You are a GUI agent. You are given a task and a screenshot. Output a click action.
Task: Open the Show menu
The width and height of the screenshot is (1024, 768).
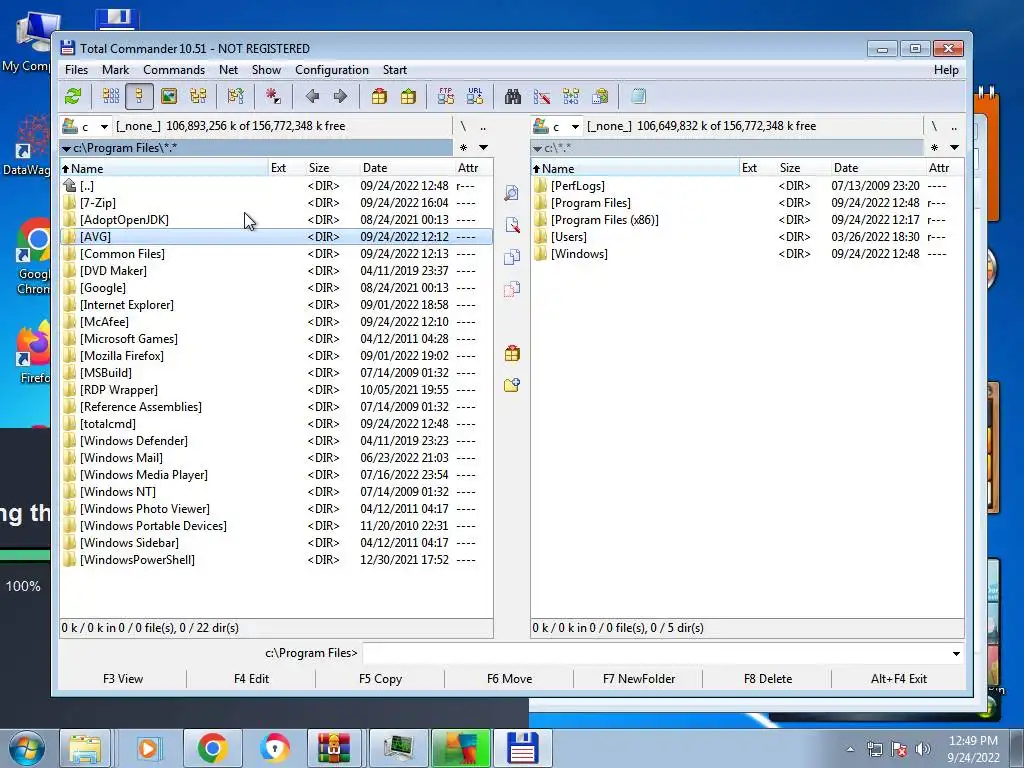click(266, 70)
